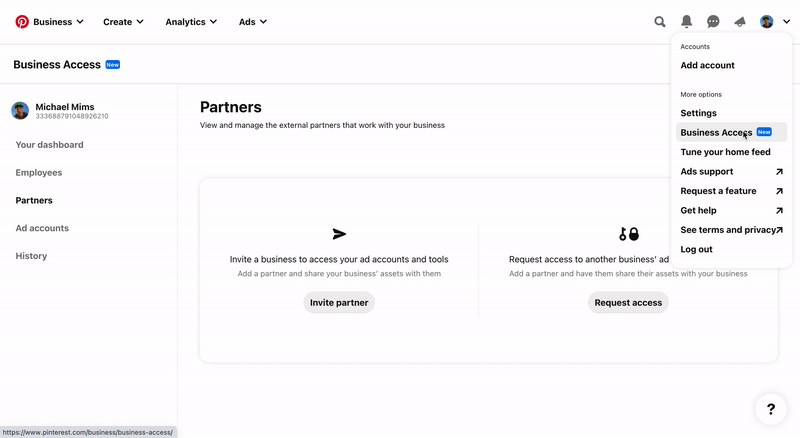Expand the Ads dropdown menu
The width and height of the screenshot is (800, 438).
pyautogui.click(x=253, y=22)
